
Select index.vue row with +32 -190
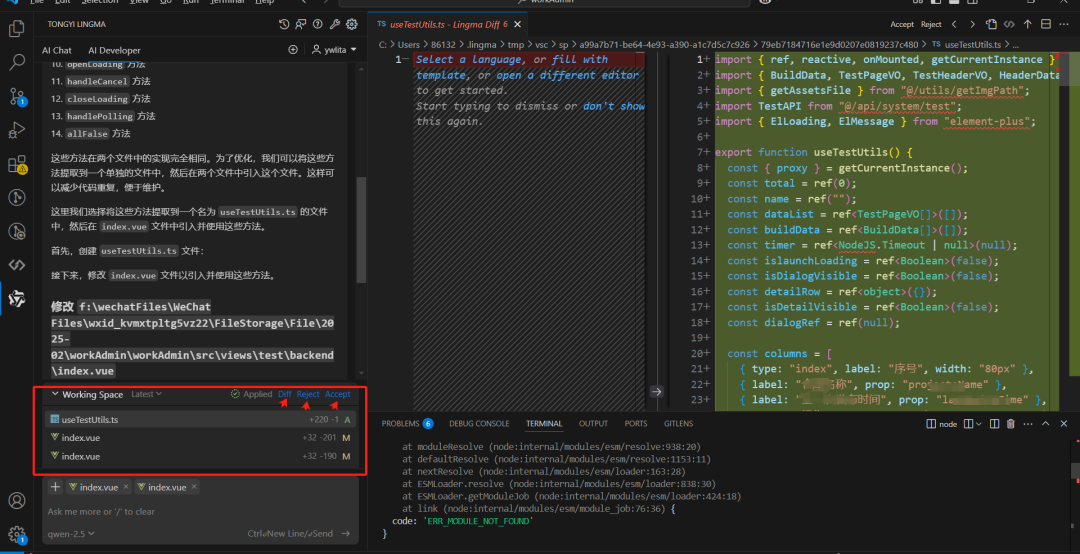click(x=201, y=456)
